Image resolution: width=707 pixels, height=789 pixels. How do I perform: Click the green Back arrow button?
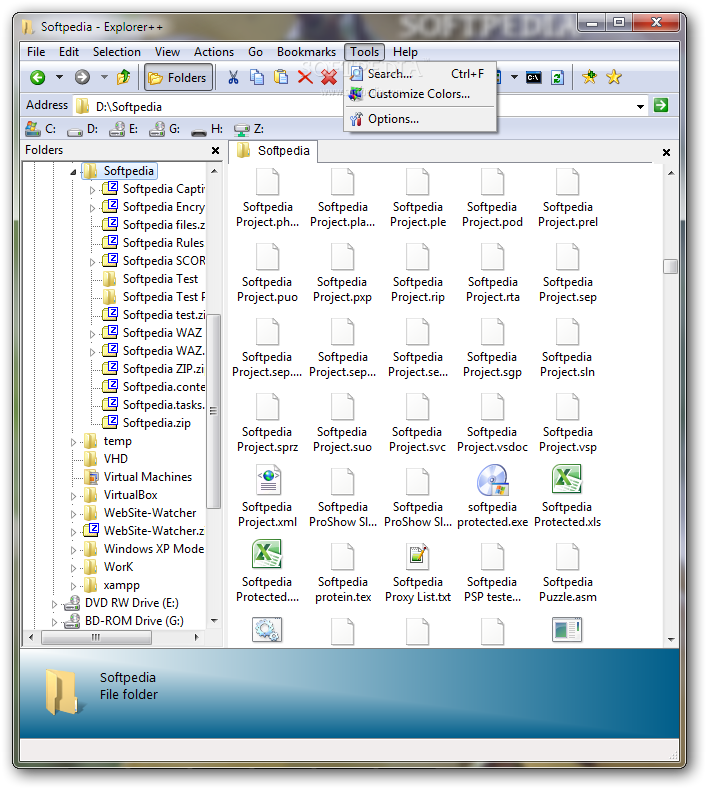38,77
